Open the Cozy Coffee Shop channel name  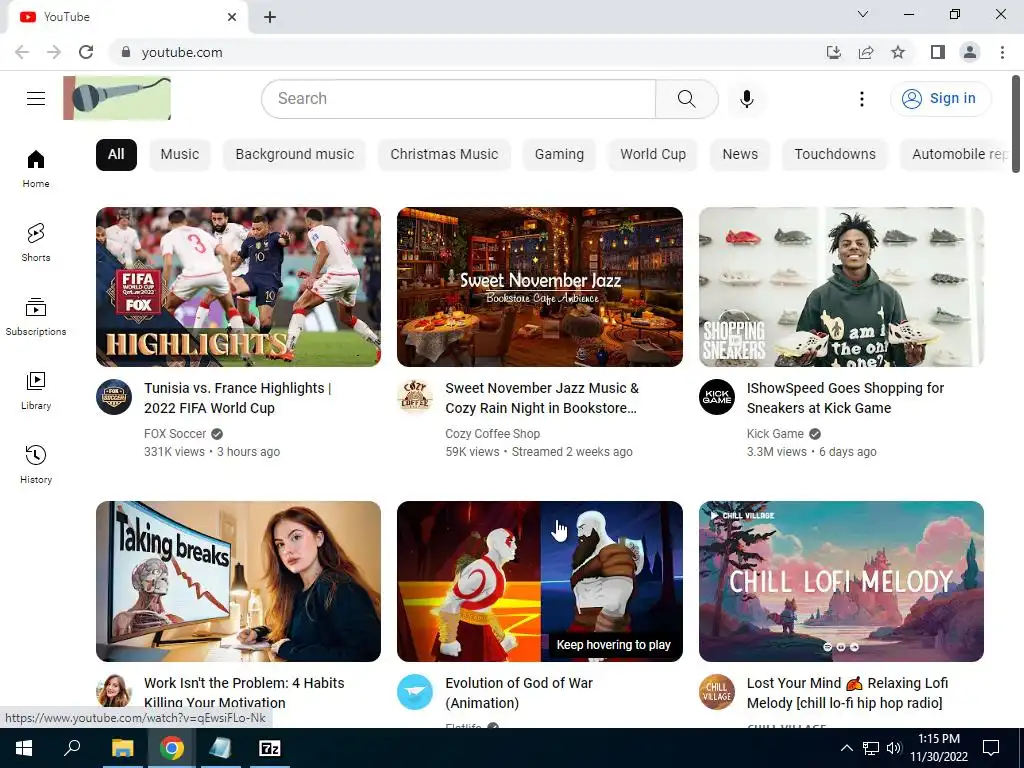[492, 434]
